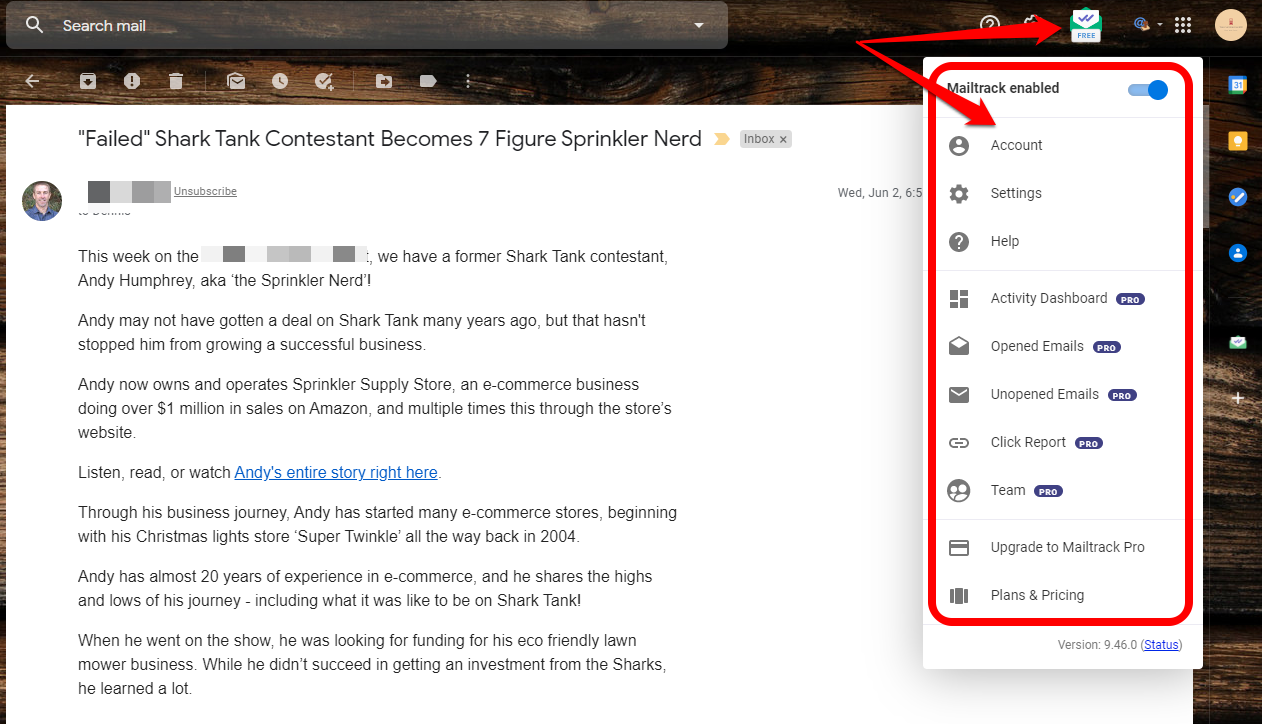Viewport: 1262px width, 724px height.
Task: Open Settings in Mailtrack menu
Action: pos(1062,193)
